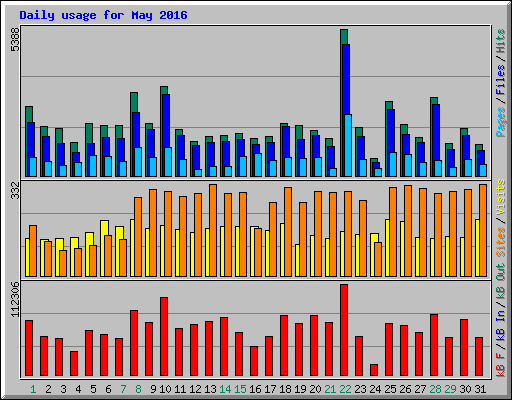Click the red kB bar for day 4
This screenshot has width=512, height=400.
[74, 363]
